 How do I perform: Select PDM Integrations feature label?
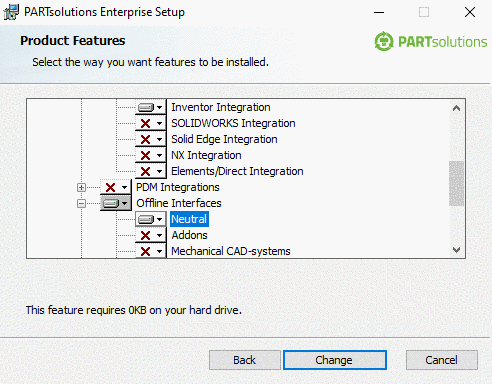click(x=178, y=187)
